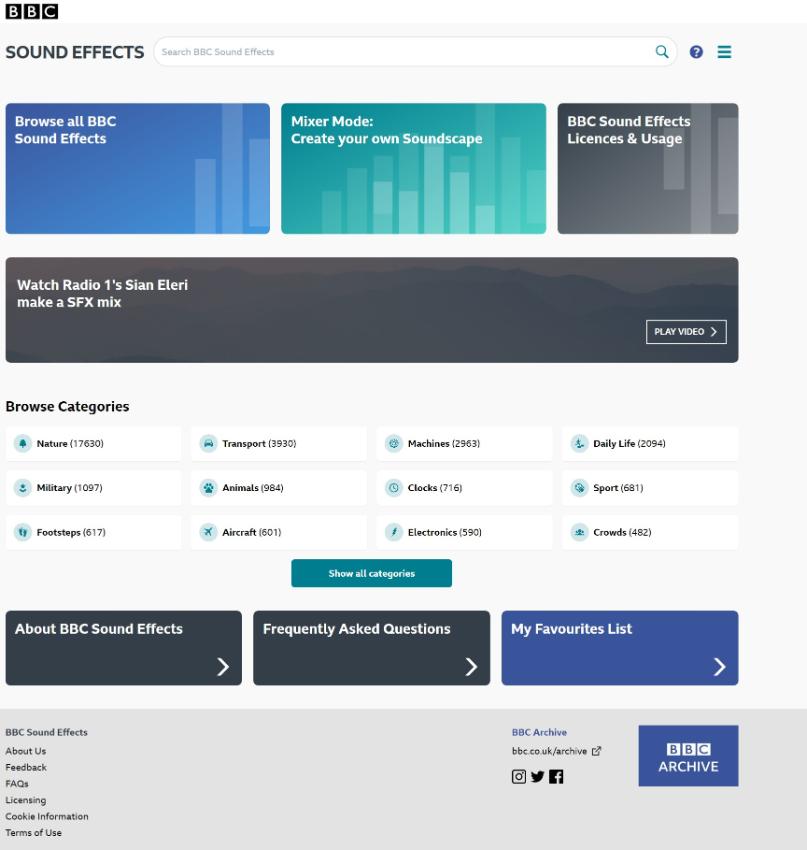Click the Footsteps icon
This screenshot has width=807, height=850.
(x=23, y=532)
